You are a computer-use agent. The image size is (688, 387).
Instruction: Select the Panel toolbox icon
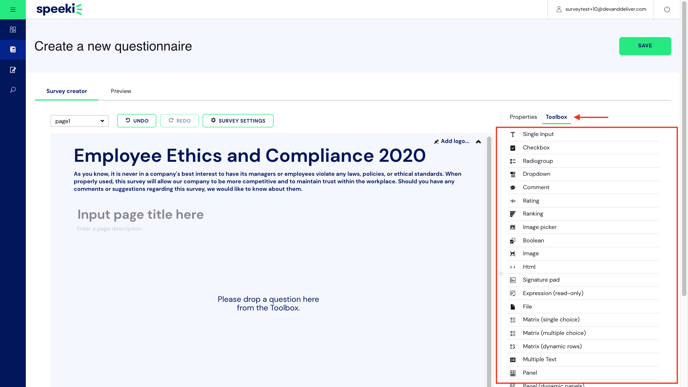512,373
